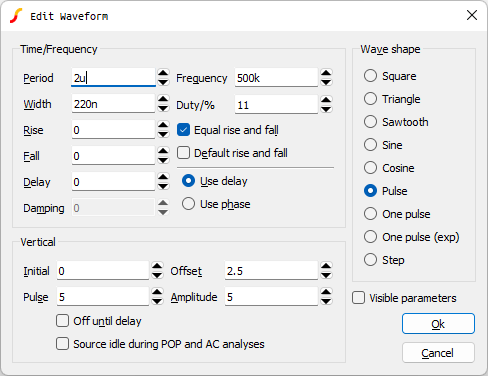
Task: Decrease Delay value with down arrow
Action: click(163, 186)
